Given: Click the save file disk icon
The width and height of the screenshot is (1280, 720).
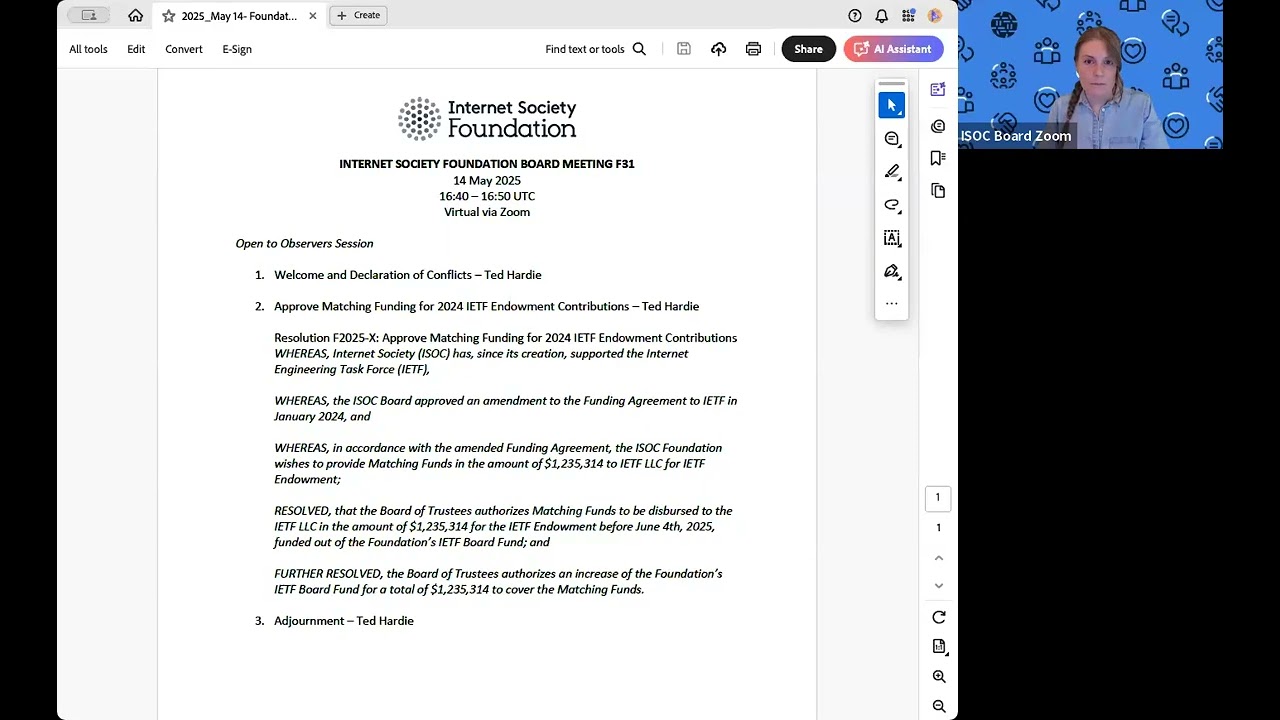Looking at the screenshot, I should click(684, 49).
